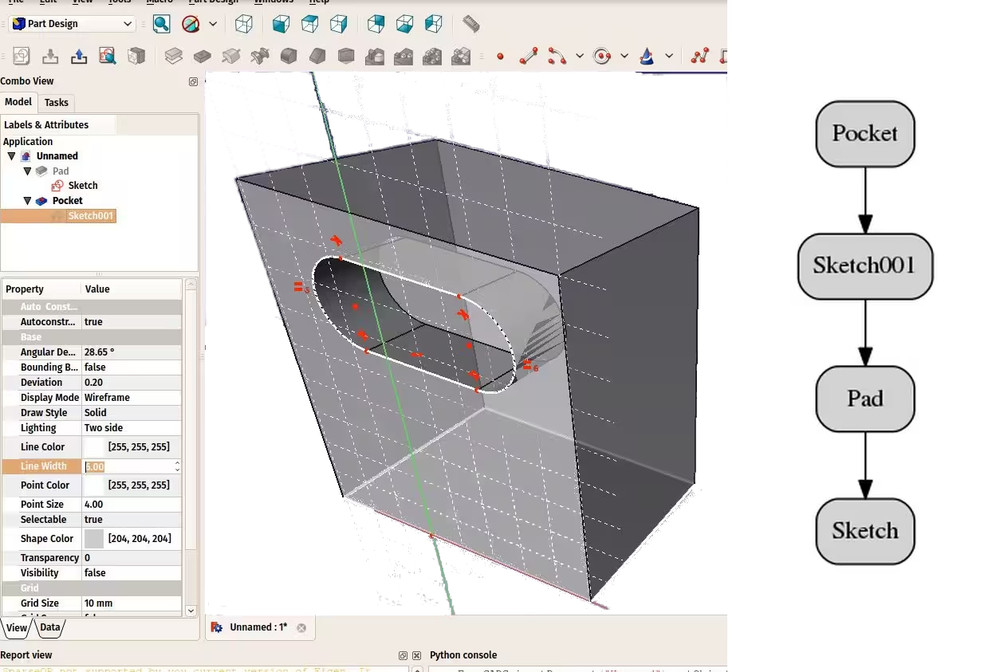Select the isometric view cube icon

tap(243, 23)
